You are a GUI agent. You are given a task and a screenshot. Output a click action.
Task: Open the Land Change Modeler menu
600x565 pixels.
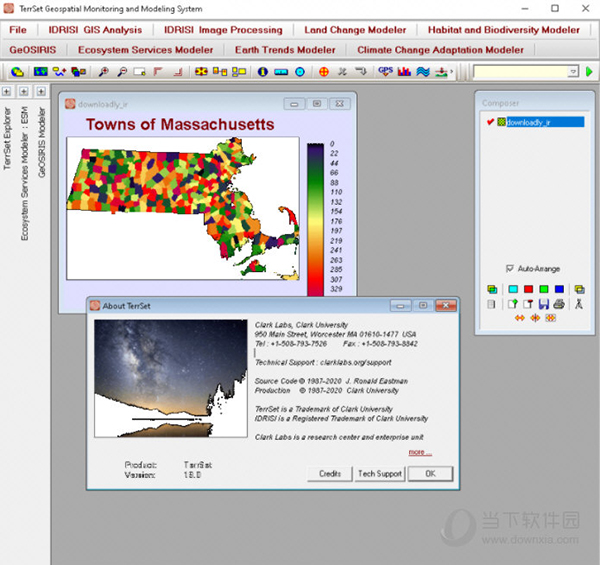[355, 30]
